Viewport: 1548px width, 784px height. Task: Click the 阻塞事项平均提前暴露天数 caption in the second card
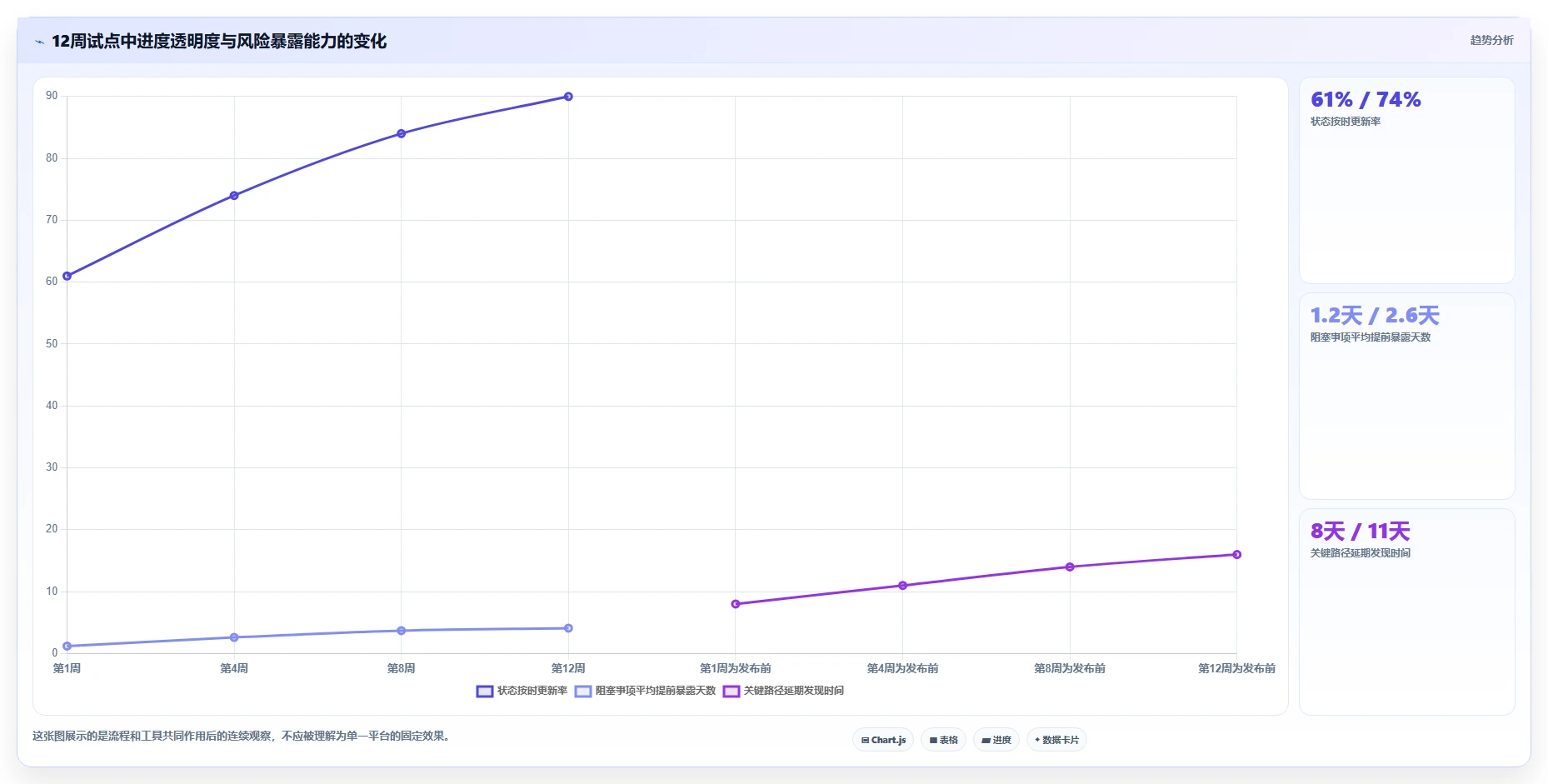point(1371,337)
